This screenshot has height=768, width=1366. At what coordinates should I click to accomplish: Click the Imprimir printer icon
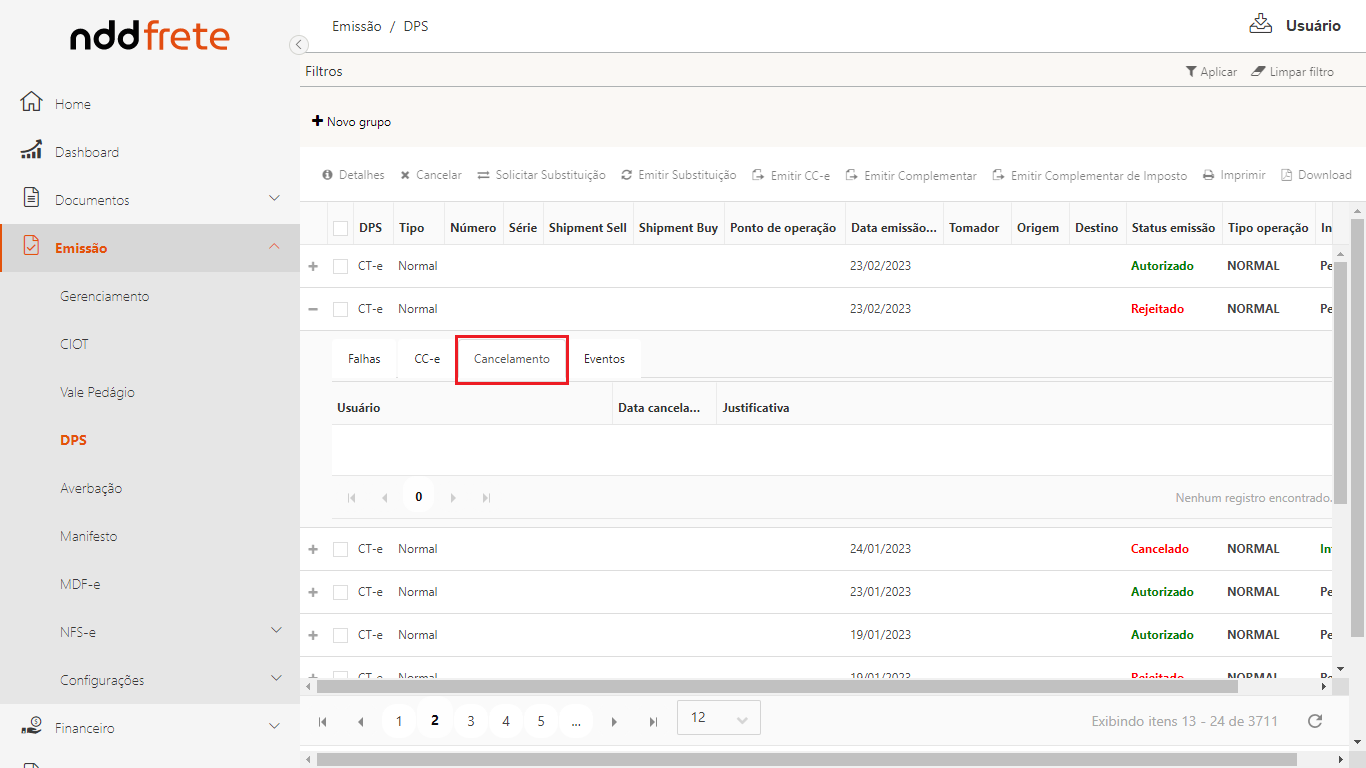(1208, 175)
